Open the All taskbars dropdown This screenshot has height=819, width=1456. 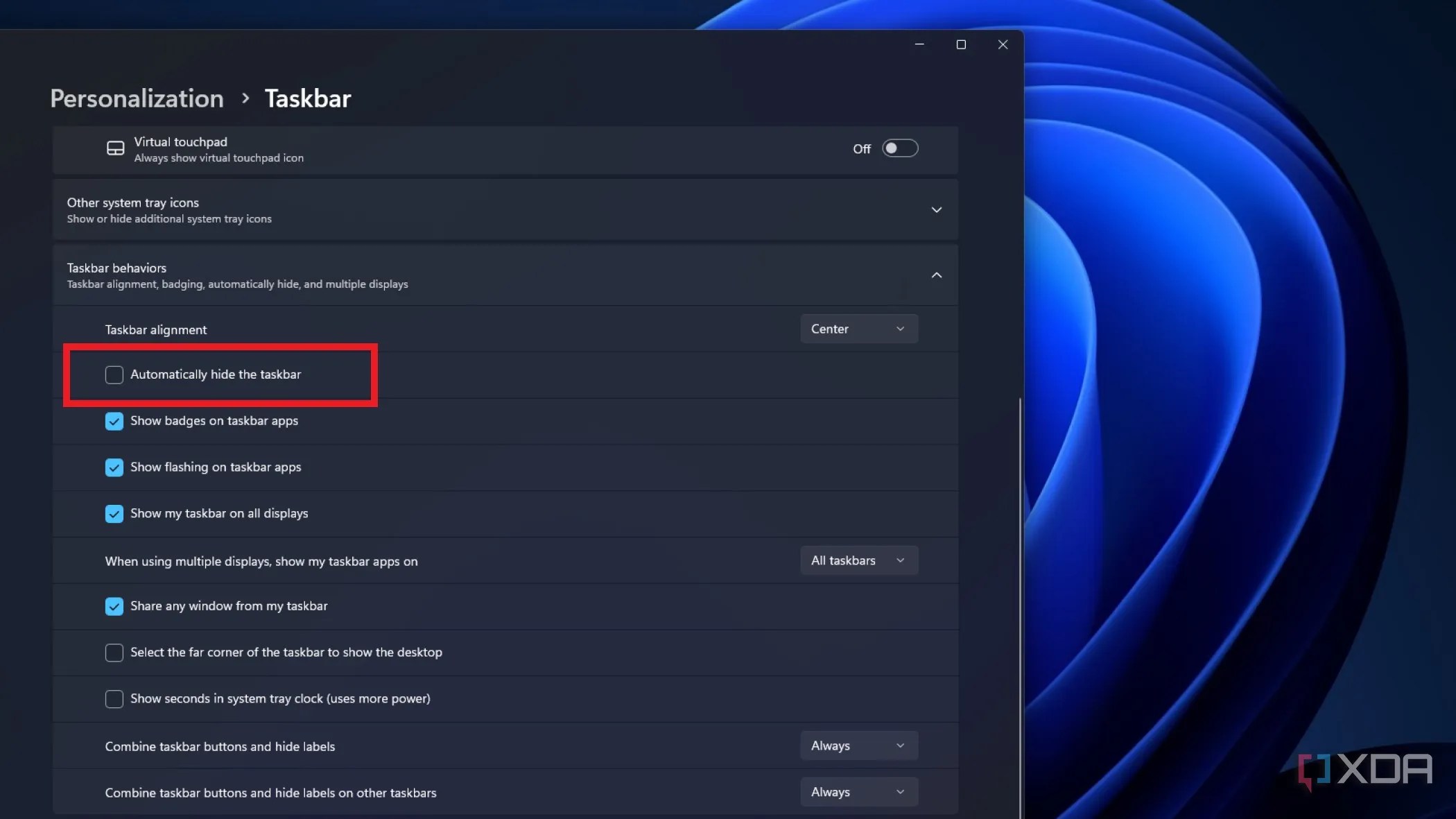858,560
